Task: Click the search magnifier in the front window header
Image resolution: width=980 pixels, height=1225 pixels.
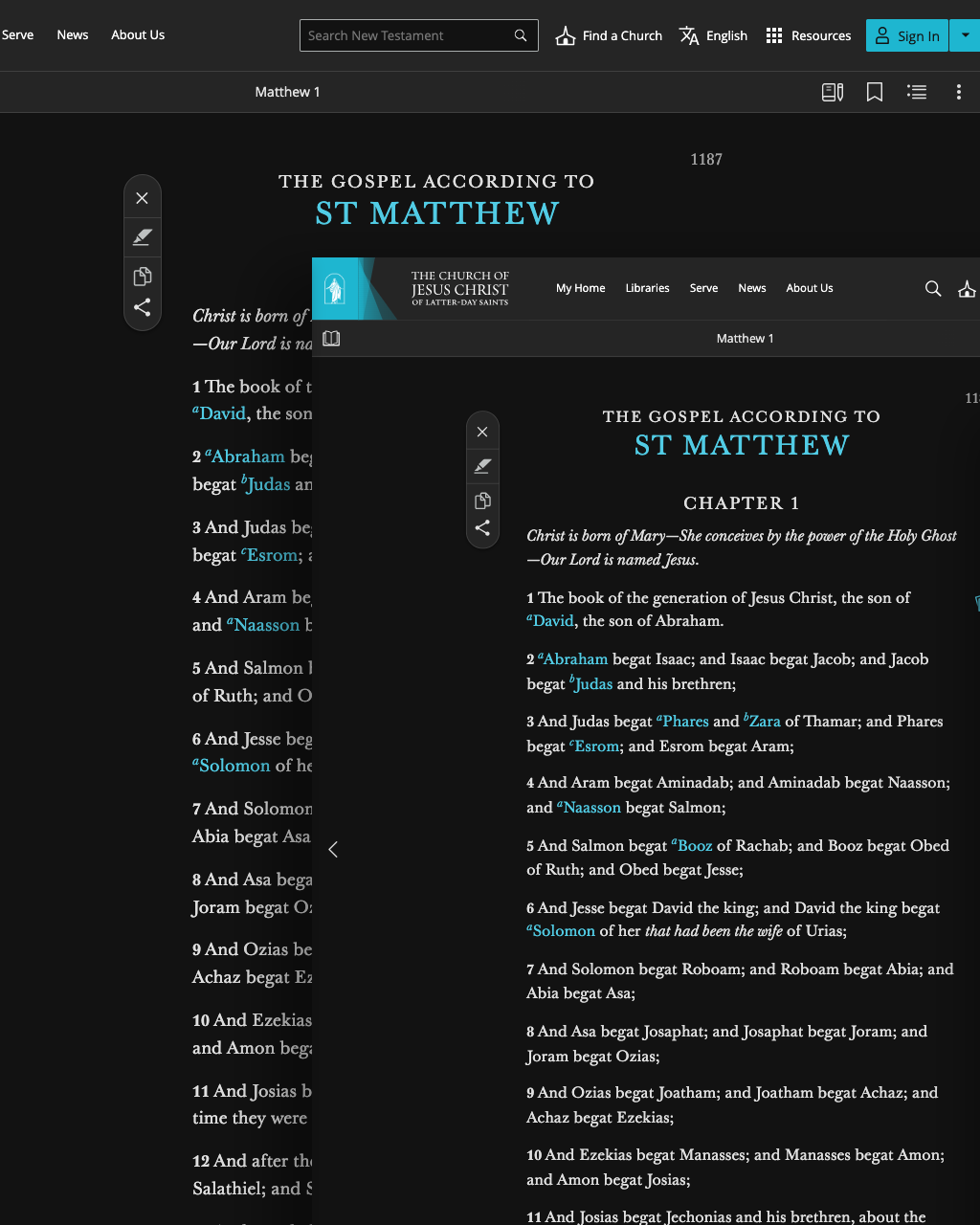Action: pos(933,289)
